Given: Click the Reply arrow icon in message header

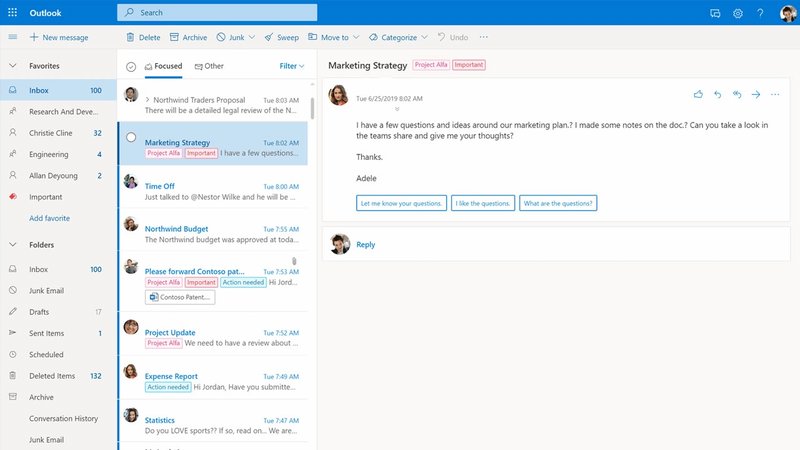Looking at the screenshot, I should coord(717,94).
